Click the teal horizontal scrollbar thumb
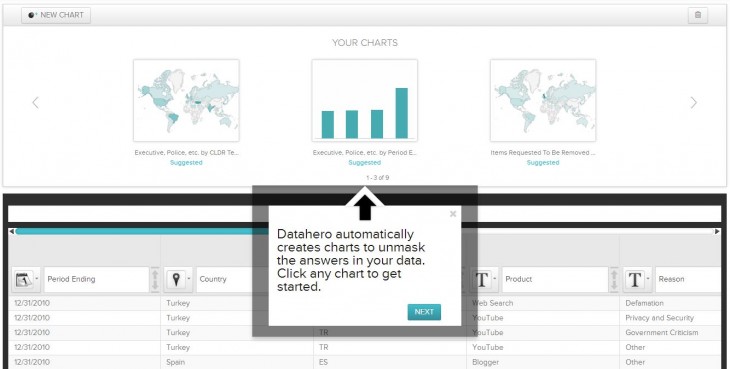 pyautogui.click(x=142, y=231)
